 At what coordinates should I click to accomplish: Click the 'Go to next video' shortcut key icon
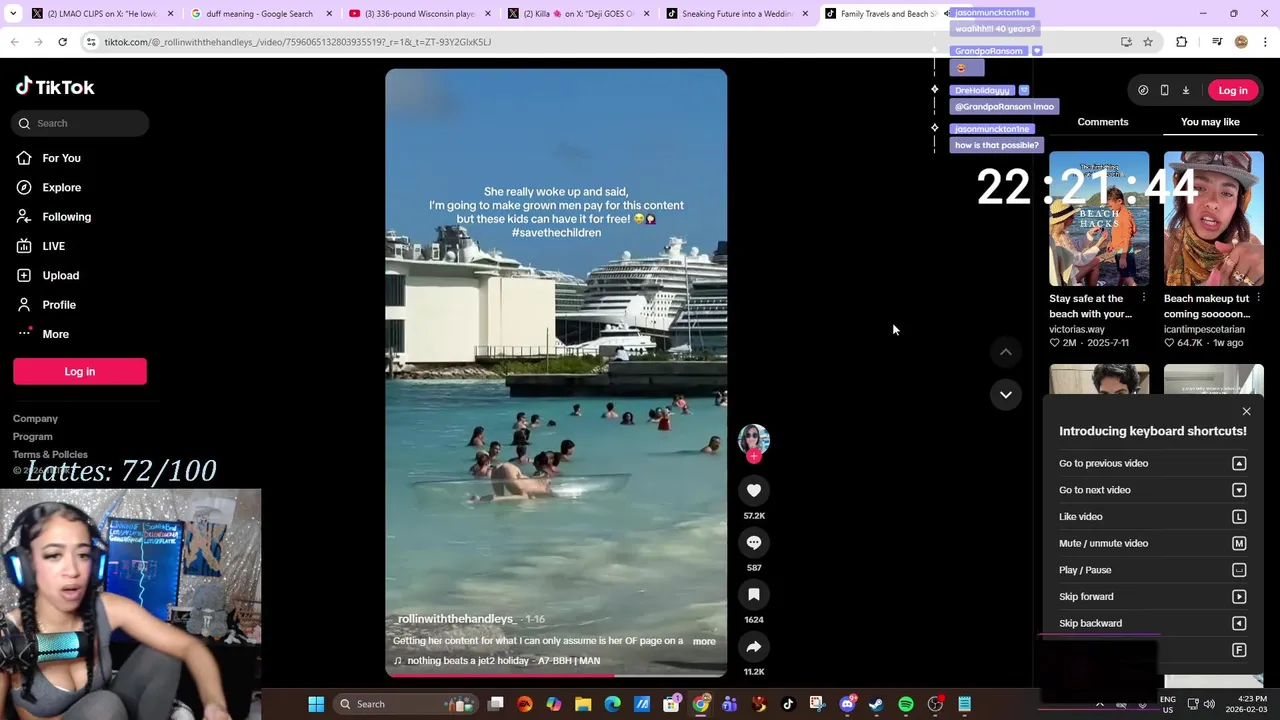(x=1239, y=490)
